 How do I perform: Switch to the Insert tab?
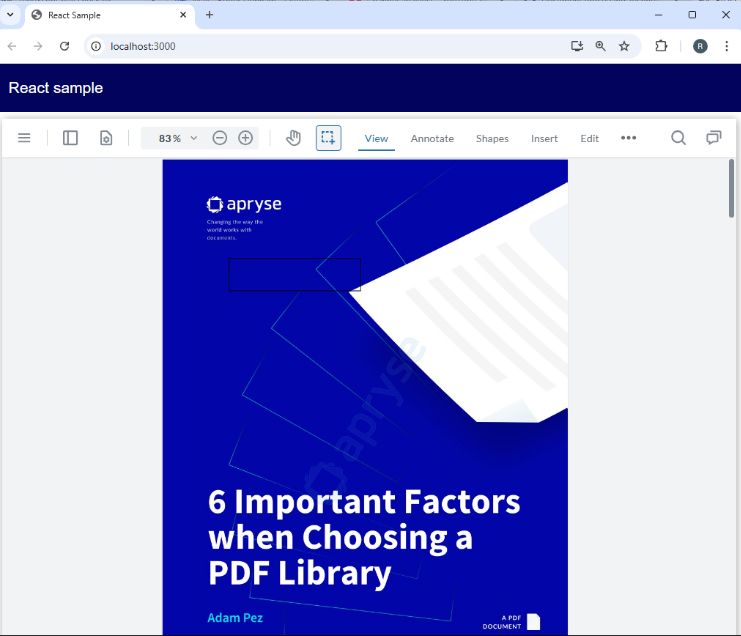[544, 138]
